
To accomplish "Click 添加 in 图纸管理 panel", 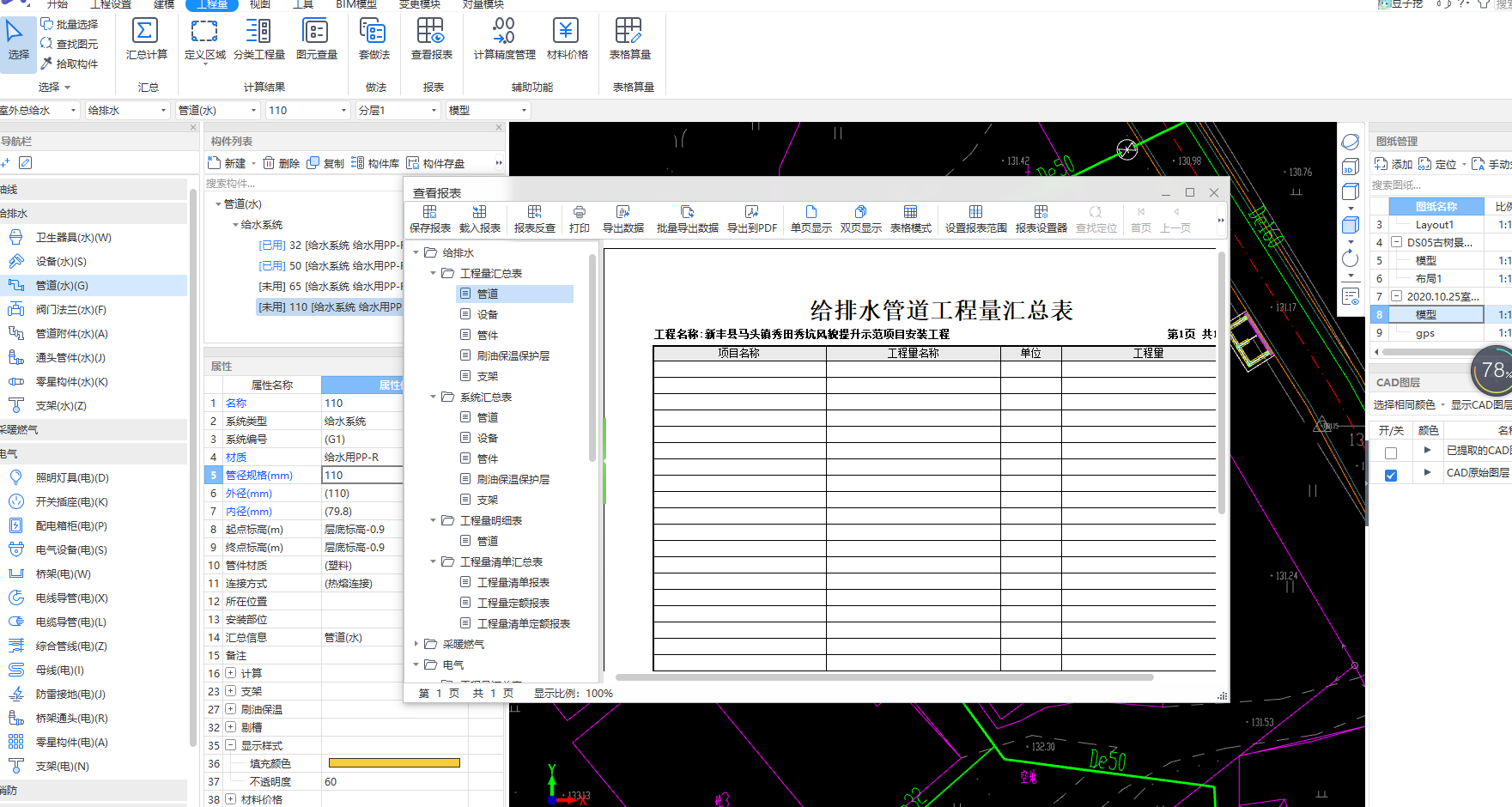I will click(1394, 164).
